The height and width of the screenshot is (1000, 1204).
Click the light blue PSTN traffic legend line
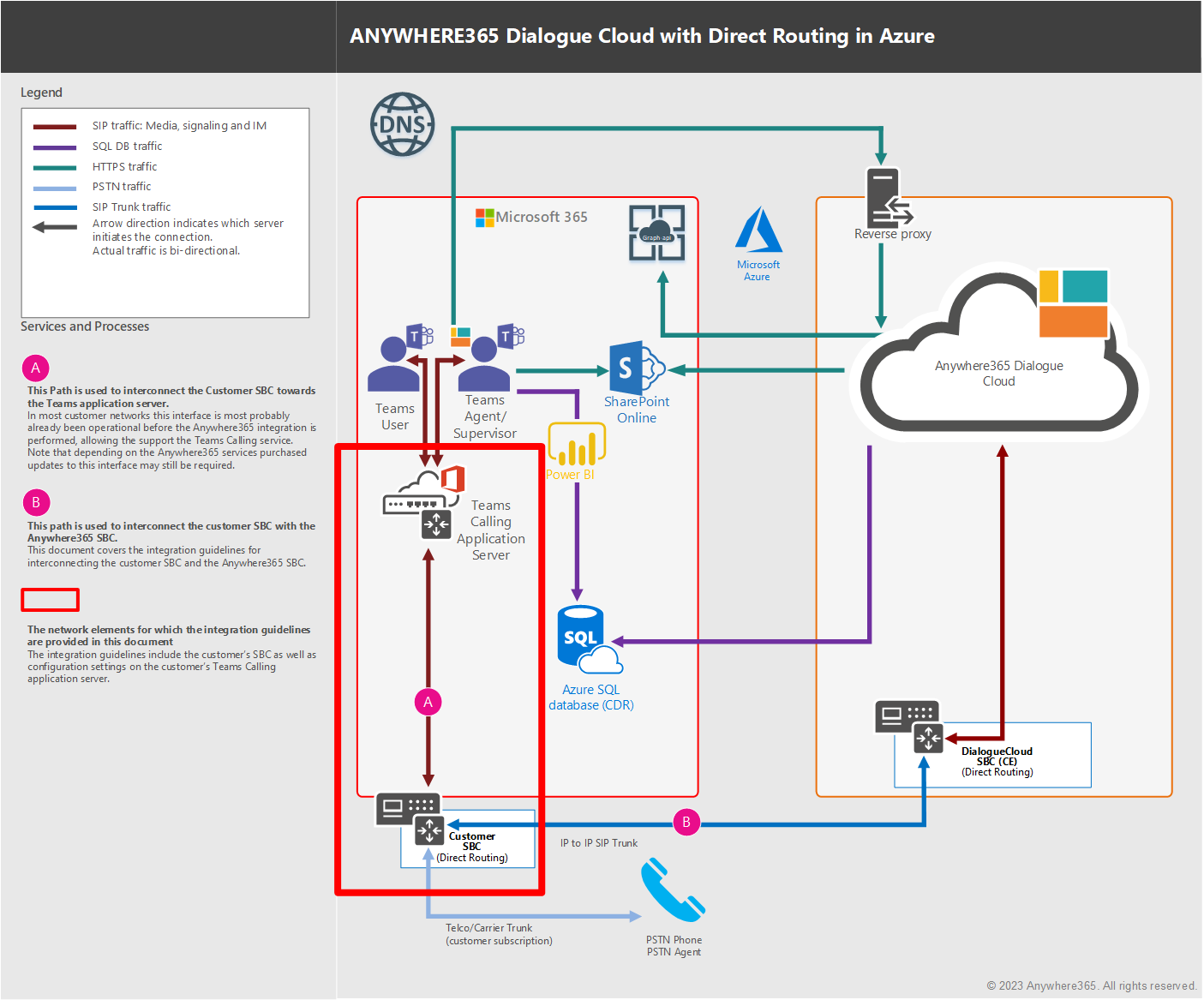coord(55,188)
